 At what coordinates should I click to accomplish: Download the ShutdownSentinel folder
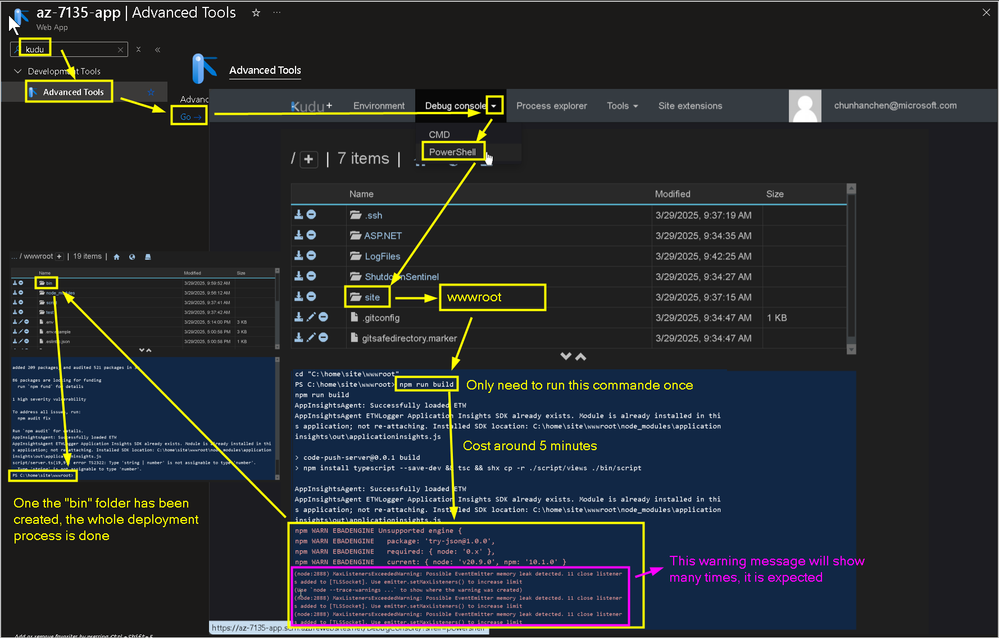[x=298, y=276]
